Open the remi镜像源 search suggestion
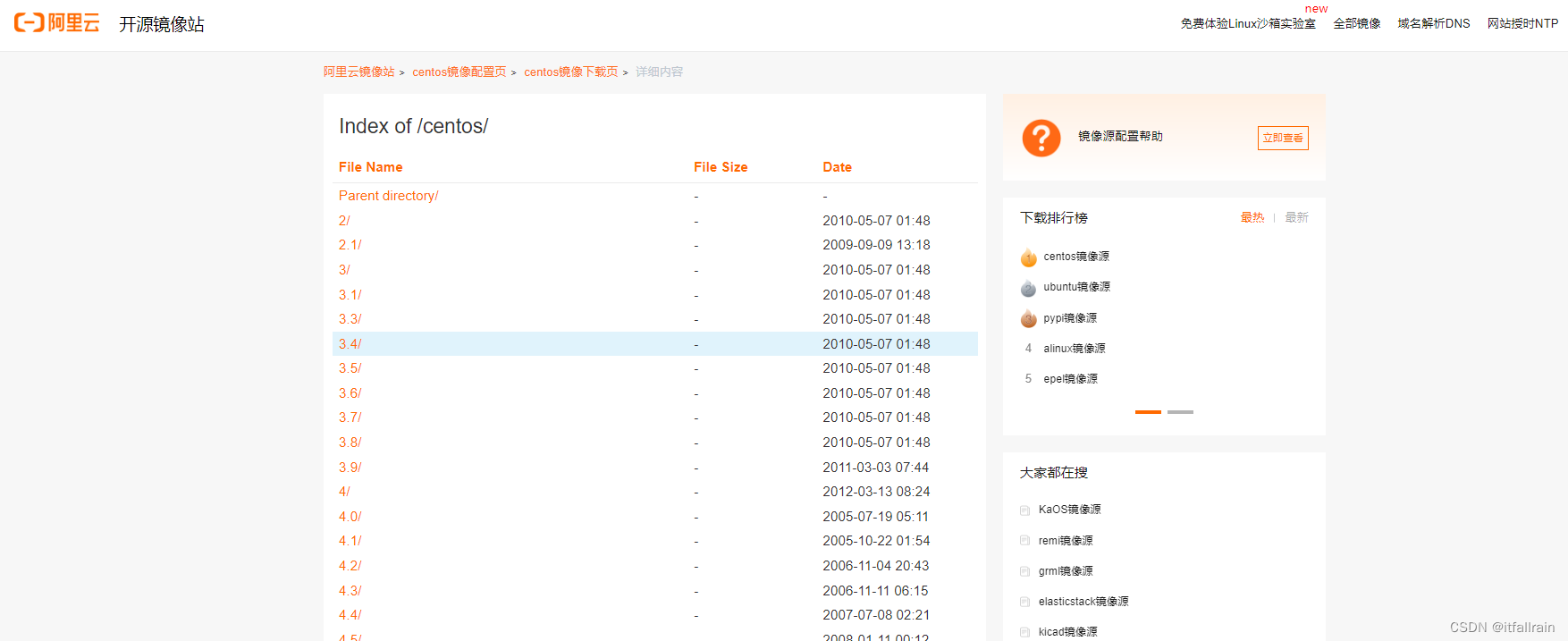1568x641 pixels. (x=1066, y=541)
